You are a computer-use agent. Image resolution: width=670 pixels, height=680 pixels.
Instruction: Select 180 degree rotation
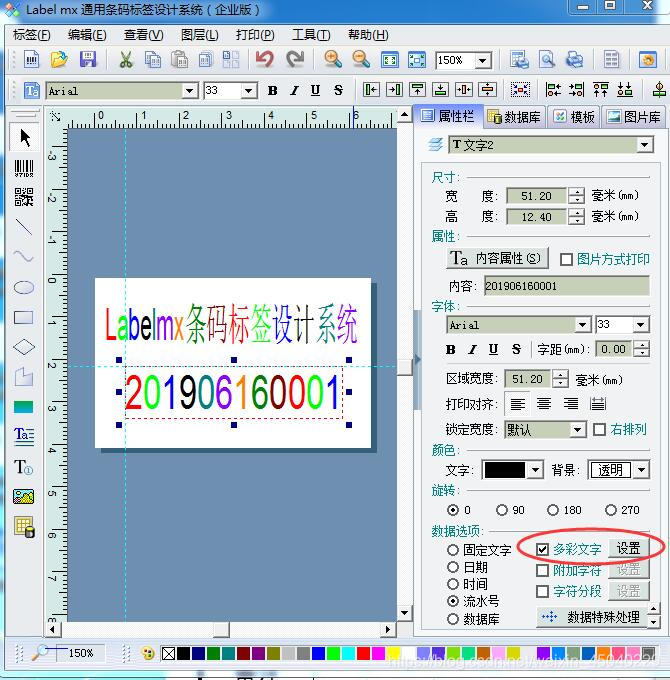(x=553, y=510)
